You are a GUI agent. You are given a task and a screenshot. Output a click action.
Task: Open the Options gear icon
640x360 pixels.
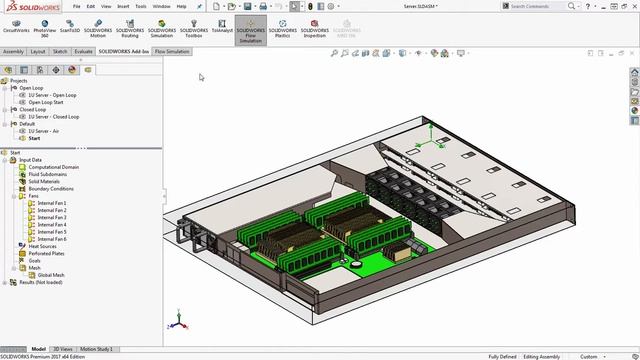[331, 6]
